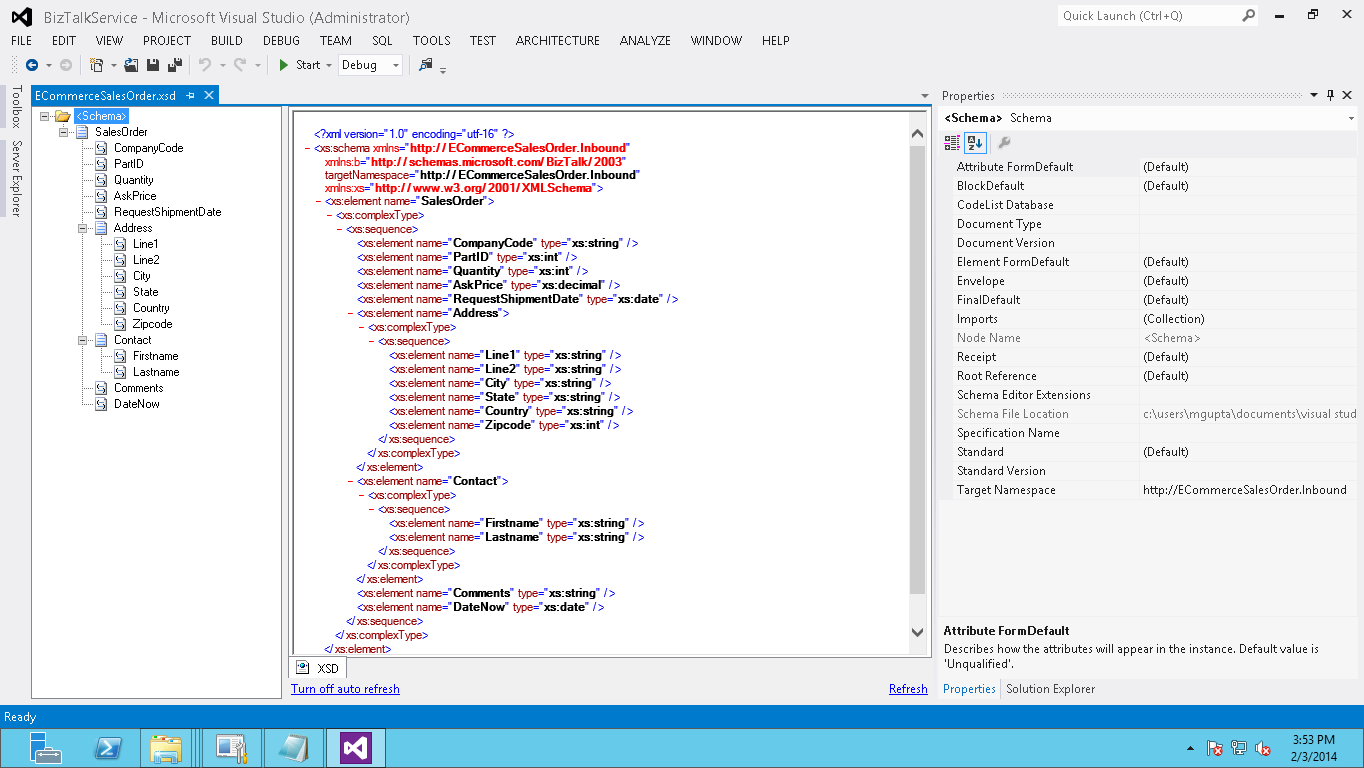Switch to the Solution Explorer tab
The width and height of the screenshot is (1364, 768).
pos(1050,689)
